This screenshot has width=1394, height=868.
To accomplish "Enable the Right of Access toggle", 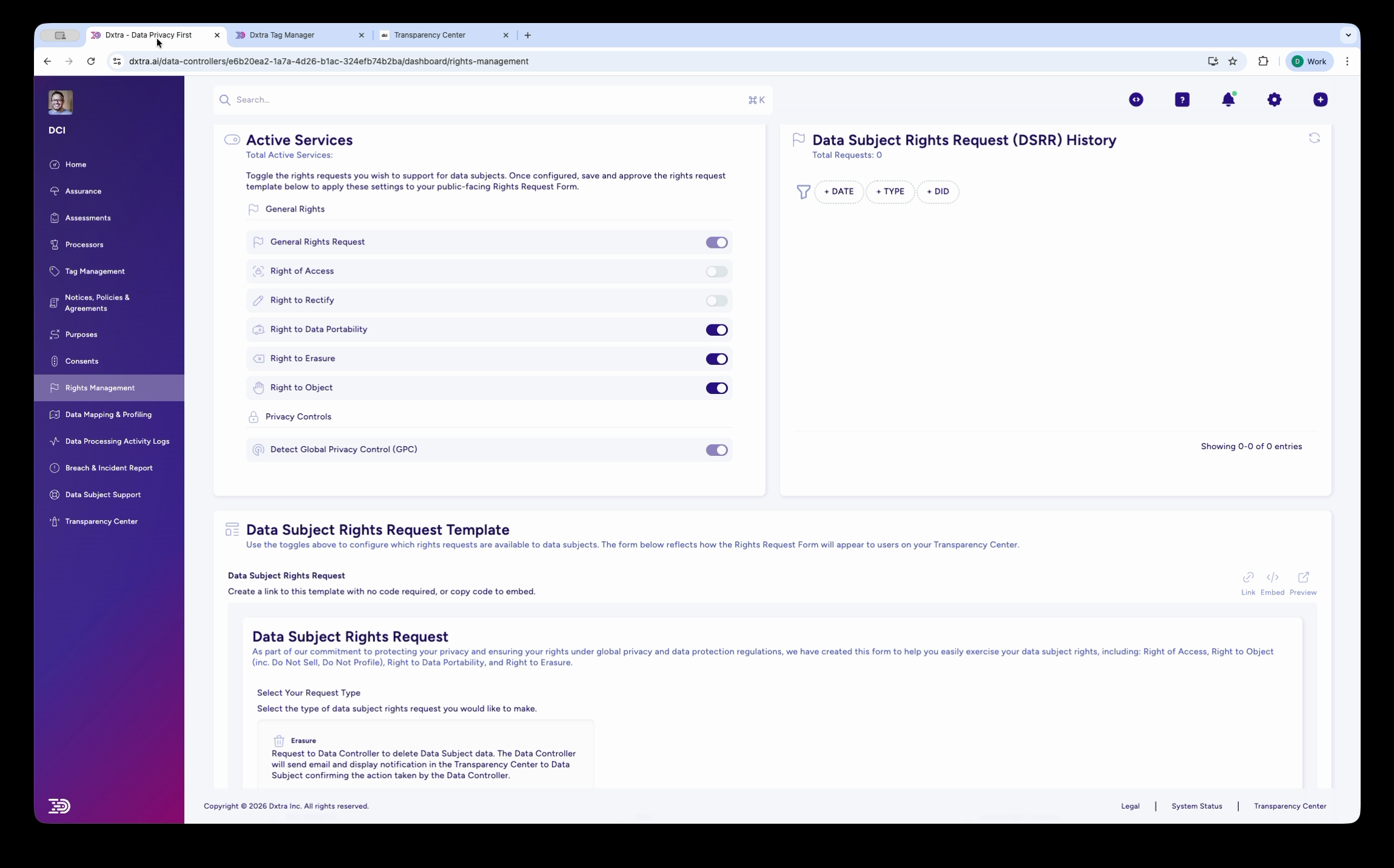I will pos(716,271).
